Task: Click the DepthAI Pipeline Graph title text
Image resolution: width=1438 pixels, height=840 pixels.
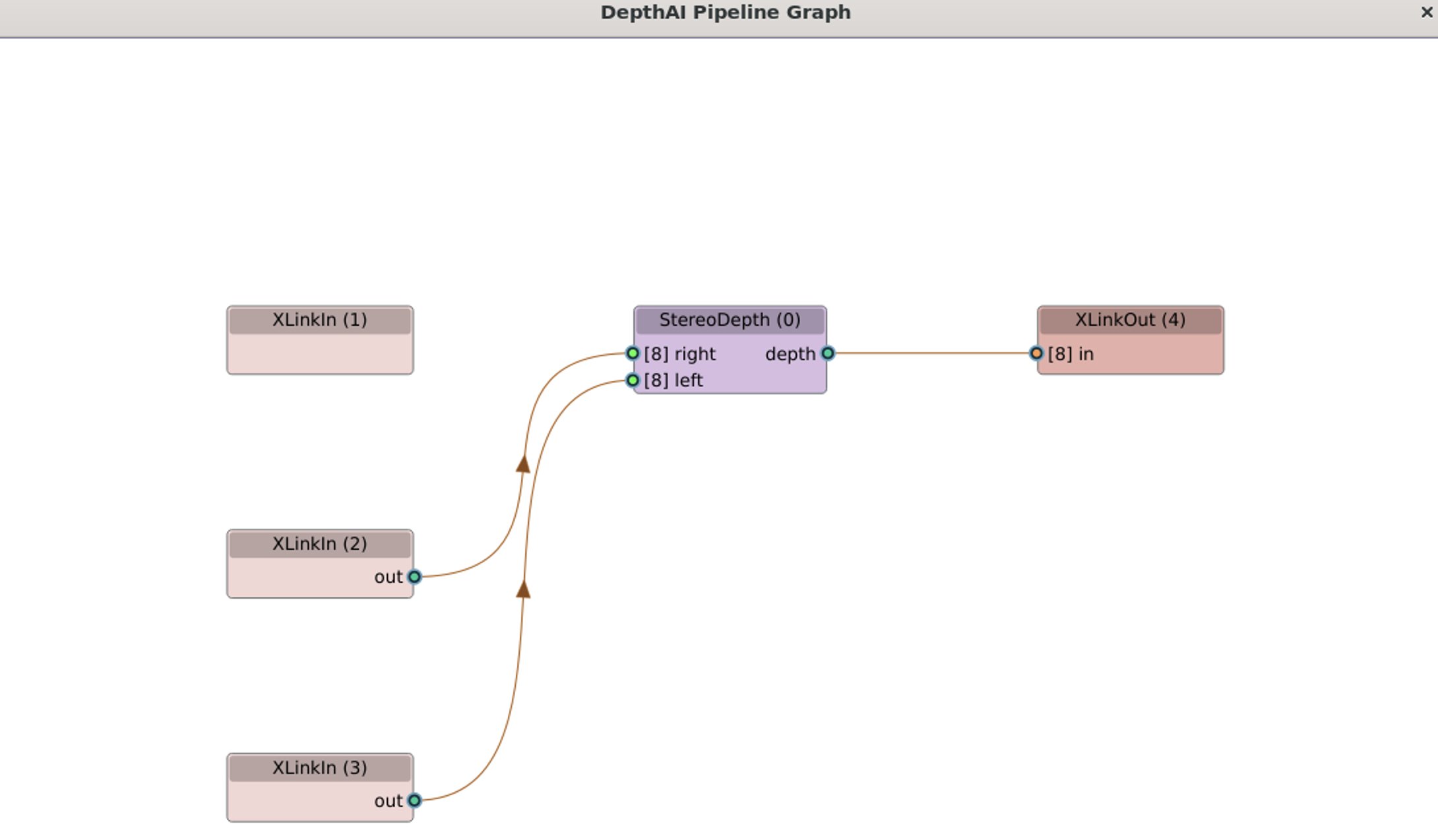Action: click(726, 12)
